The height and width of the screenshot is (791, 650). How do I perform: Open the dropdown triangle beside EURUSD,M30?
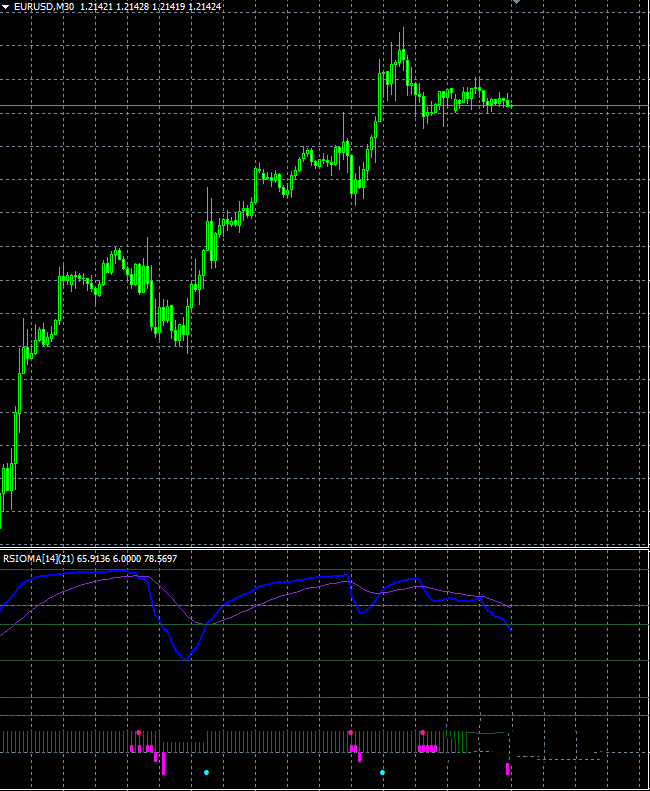(6, 7)
